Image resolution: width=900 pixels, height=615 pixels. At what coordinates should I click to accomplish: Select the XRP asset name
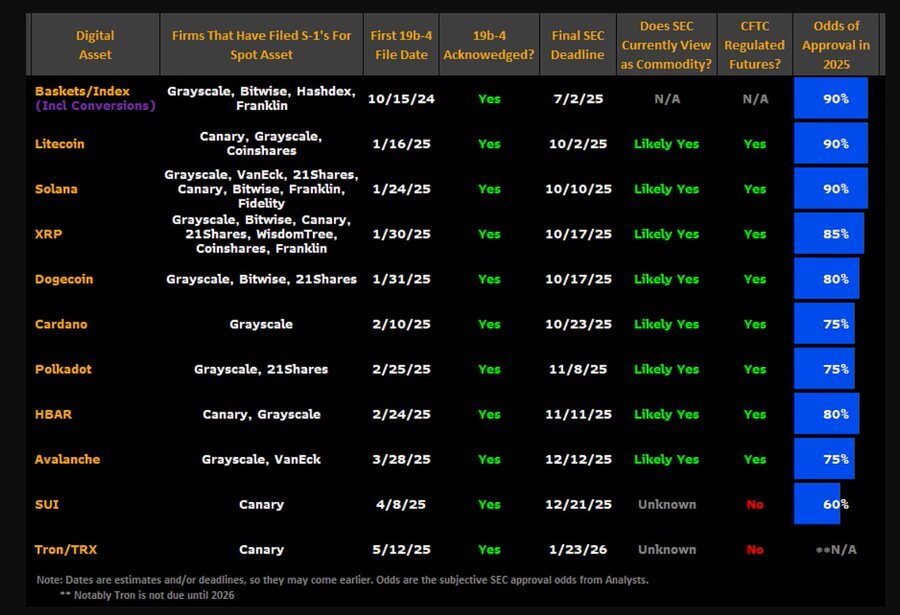point(48,234)
